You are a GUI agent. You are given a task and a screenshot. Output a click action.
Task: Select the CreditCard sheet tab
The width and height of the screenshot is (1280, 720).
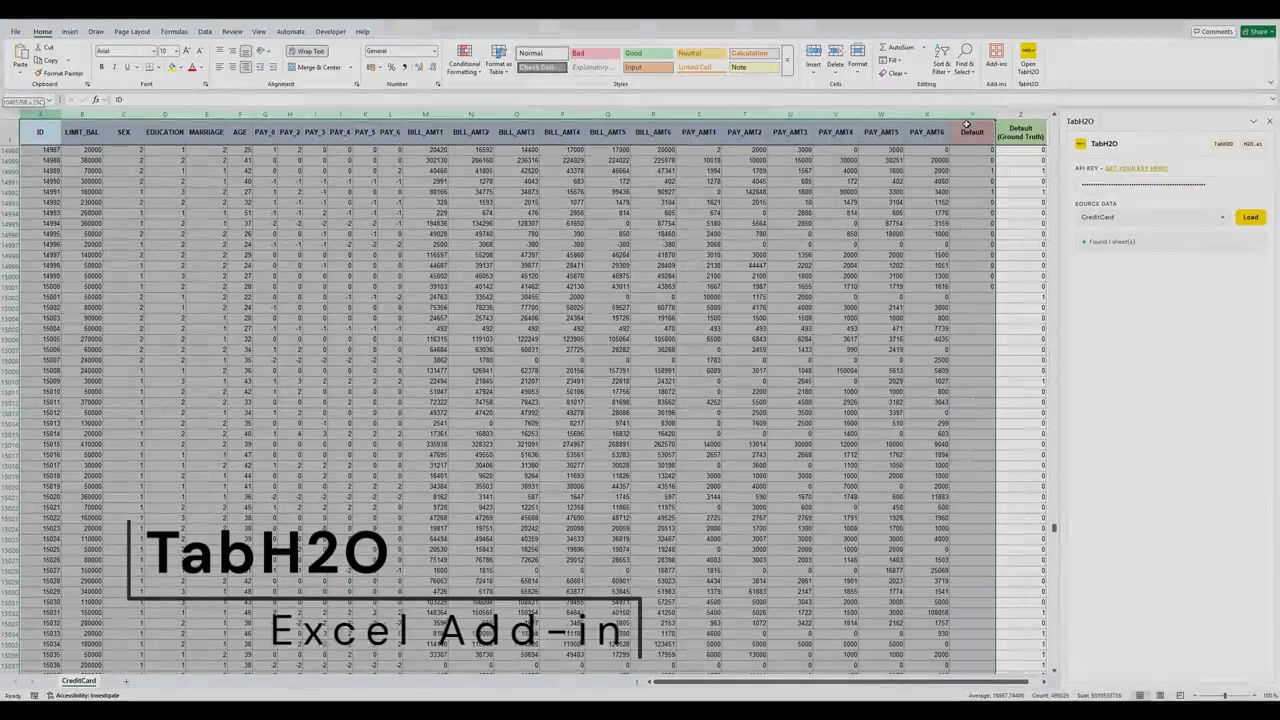[x=79, y=681]
